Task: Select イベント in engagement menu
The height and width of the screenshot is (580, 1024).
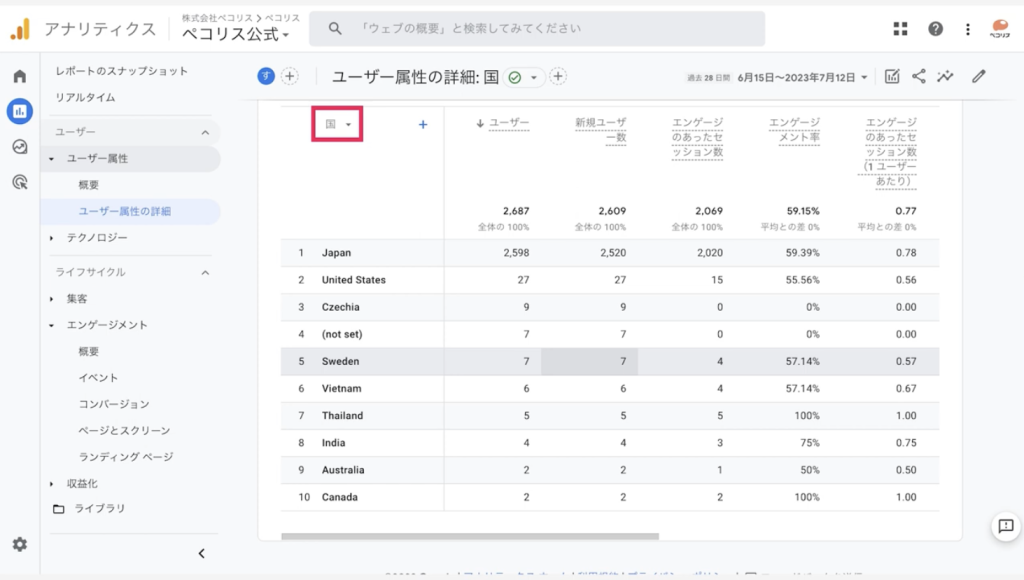Action: point(99,378)
